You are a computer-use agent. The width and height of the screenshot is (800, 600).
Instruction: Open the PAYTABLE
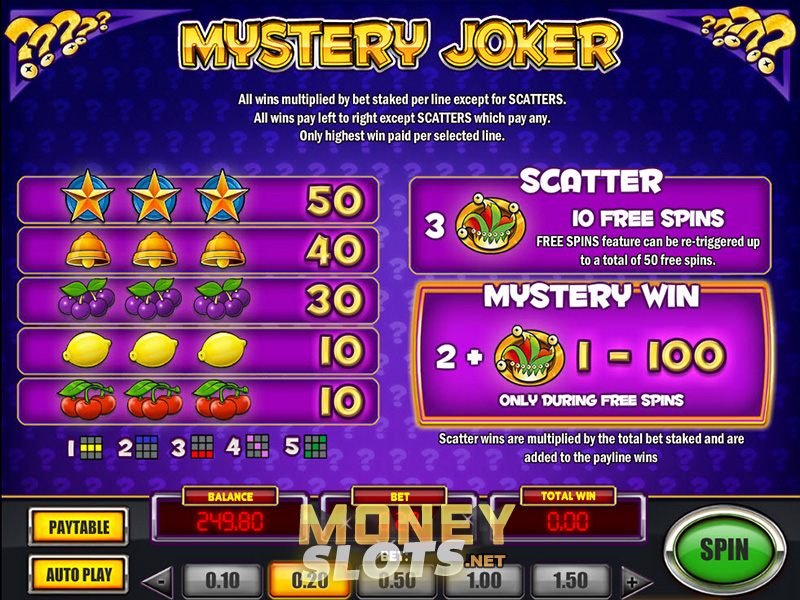point(79,527)
